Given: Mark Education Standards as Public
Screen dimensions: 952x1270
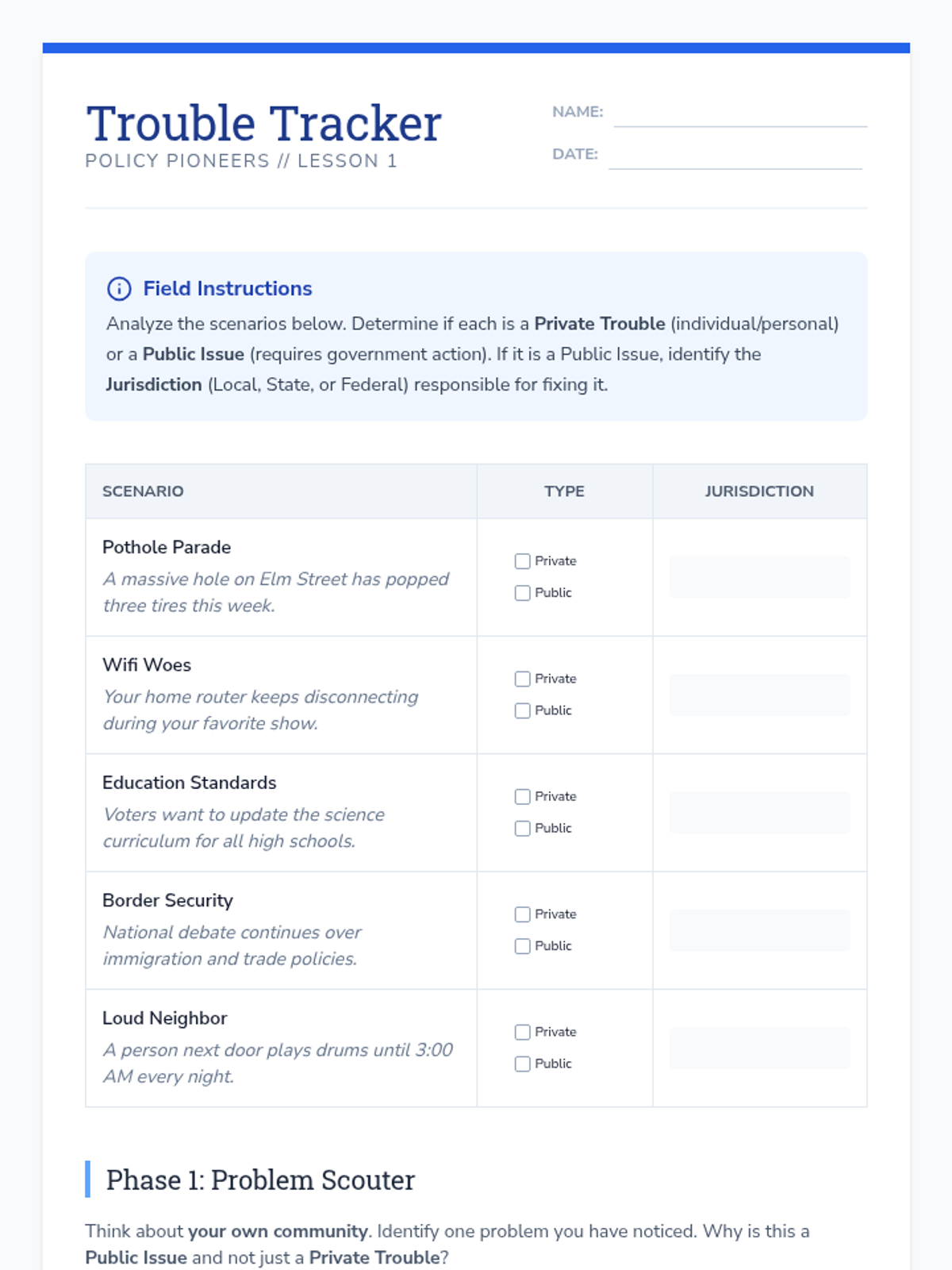Looking at the screenshot, I should pyautogui.click(x=522, y=828).
